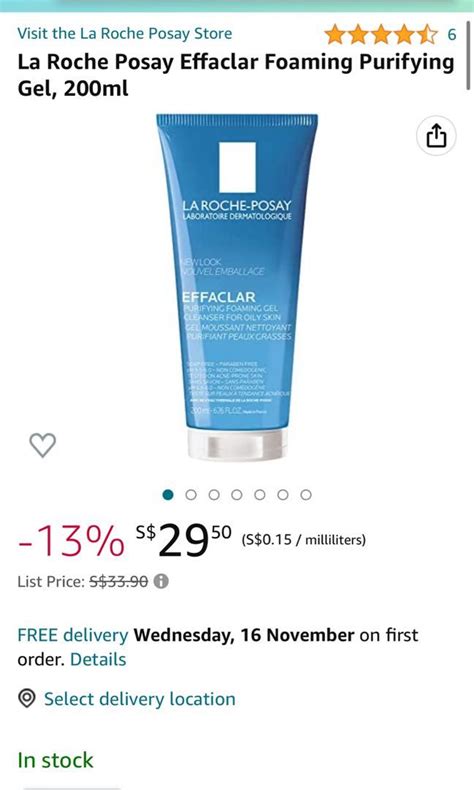Viewport: 474px width, 790px height.
Task: Tap the product title text
Action: (x=236, y=75)
